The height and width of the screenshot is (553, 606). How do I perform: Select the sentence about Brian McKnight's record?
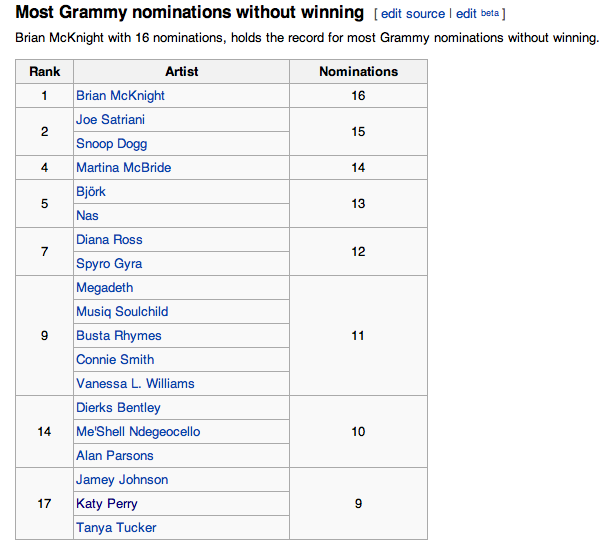[307, 38]
